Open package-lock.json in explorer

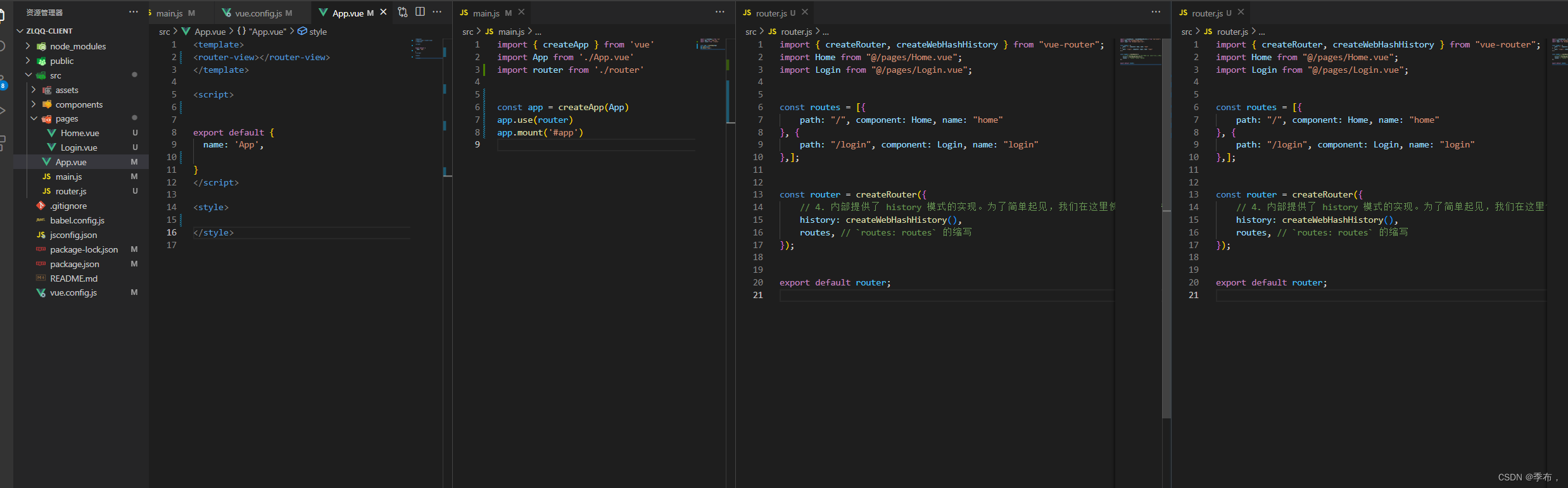click(x=81, y=249)
